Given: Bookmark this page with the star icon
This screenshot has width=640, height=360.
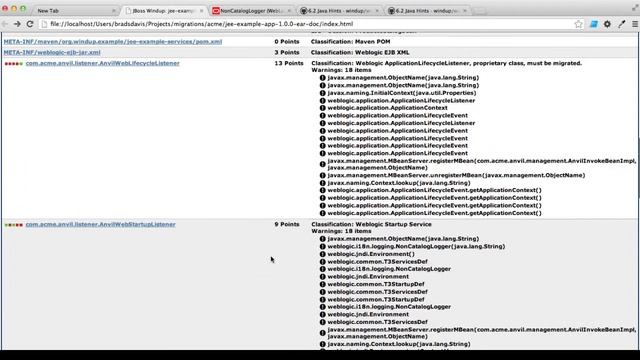Looking at the screenshot, I should (x=578, y=24).
